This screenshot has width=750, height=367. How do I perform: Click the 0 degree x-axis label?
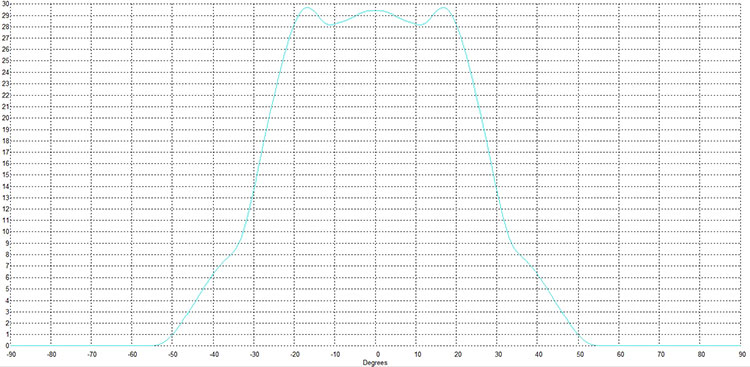click(x=376, y=355)
